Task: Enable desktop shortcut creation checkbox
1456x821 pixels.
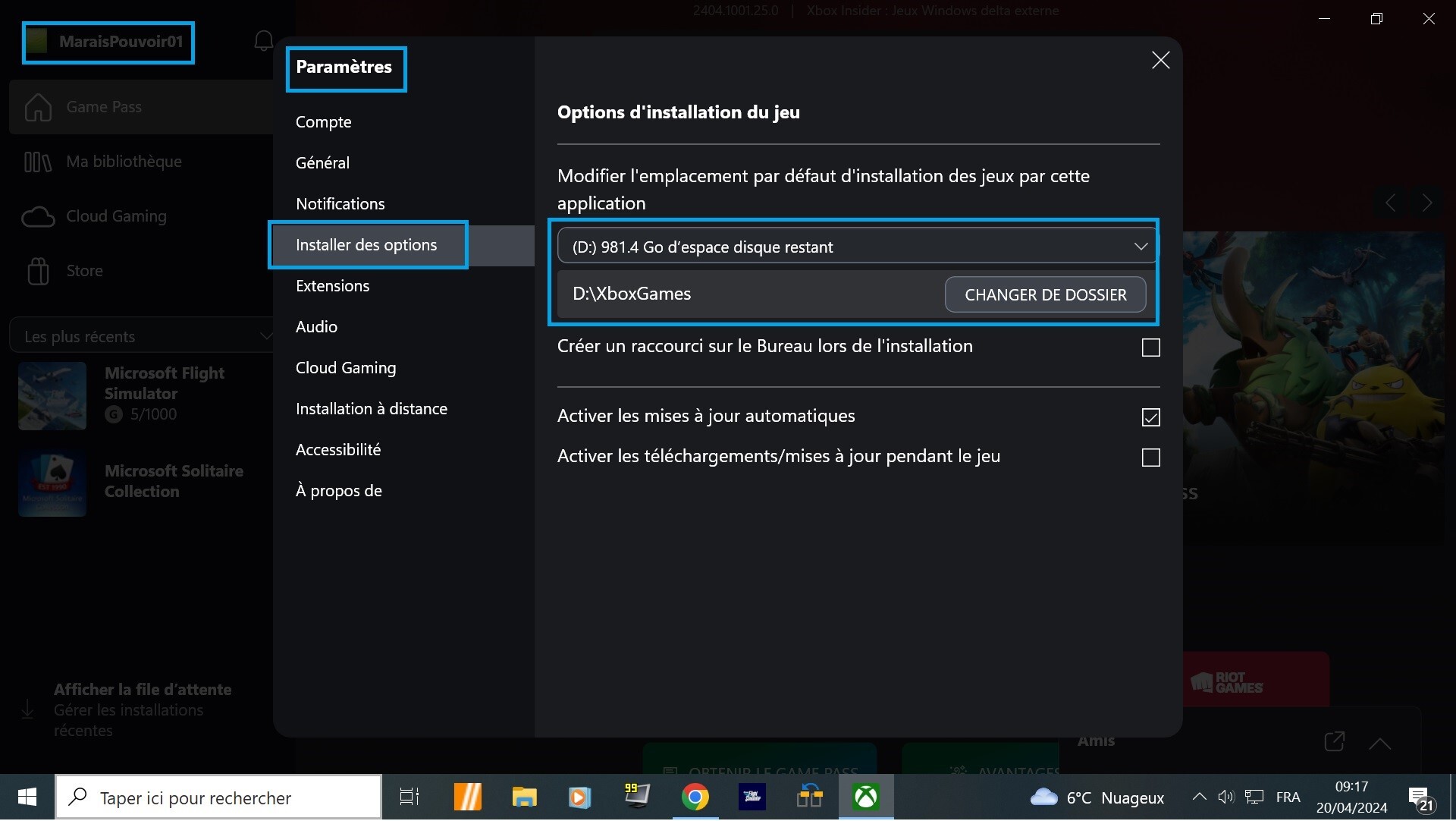Action: [1150, 348]
